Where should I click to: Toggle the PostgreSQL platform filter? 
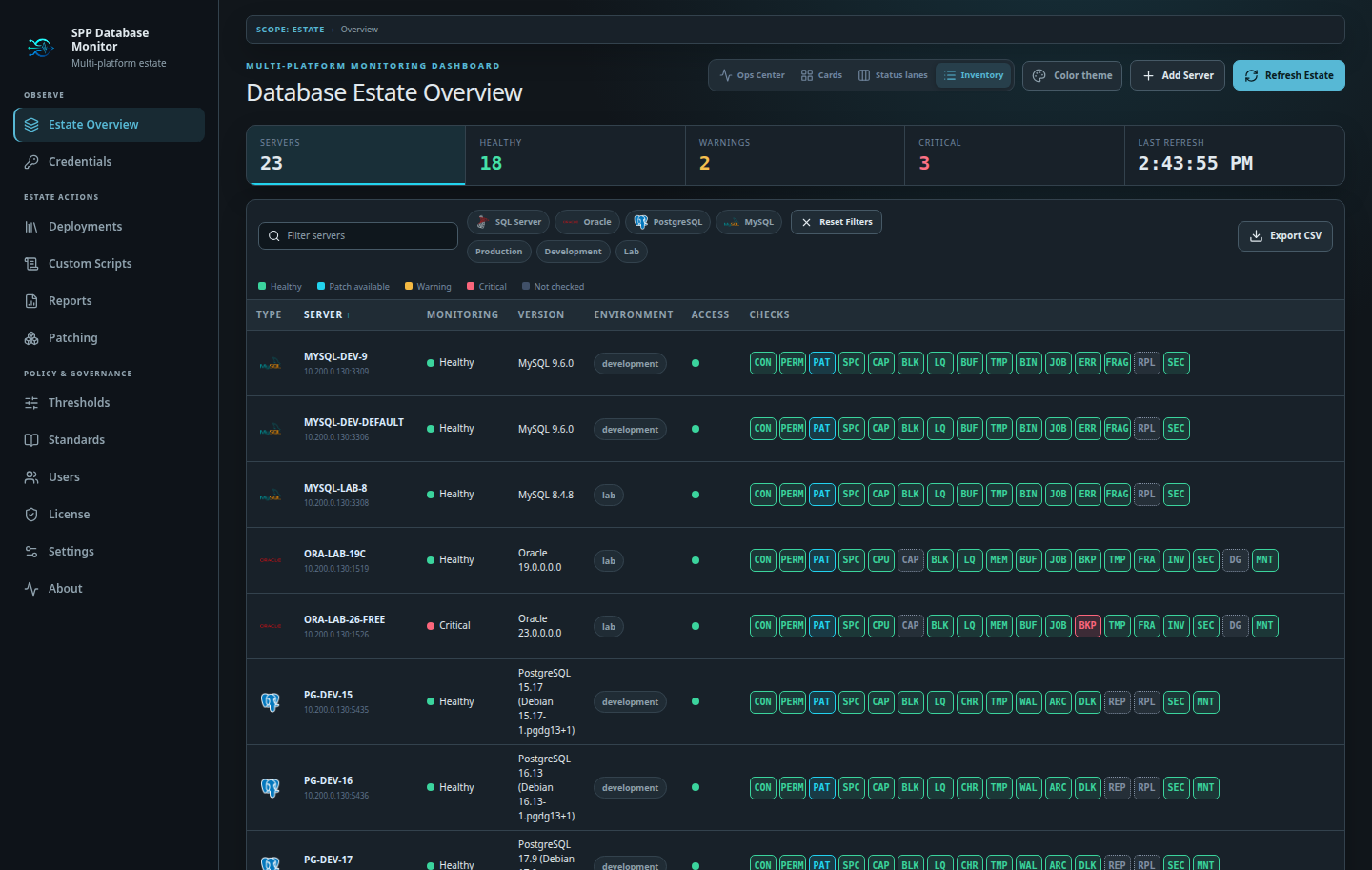click(x=668, y=222)
